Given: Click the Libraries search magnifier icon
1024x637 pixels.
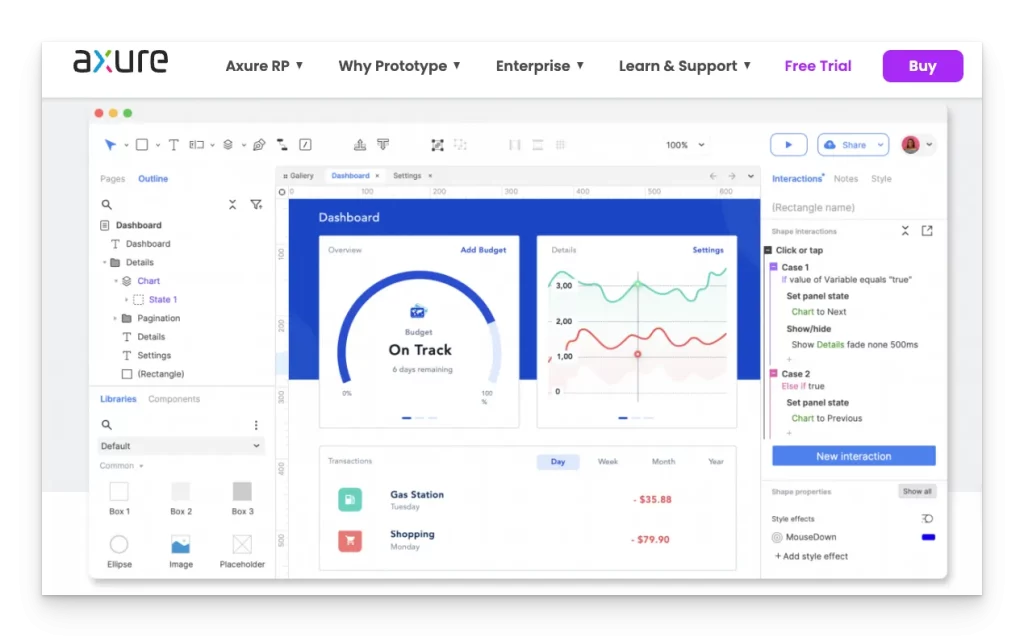Looking at the screenshot, I should pos(106,425).
